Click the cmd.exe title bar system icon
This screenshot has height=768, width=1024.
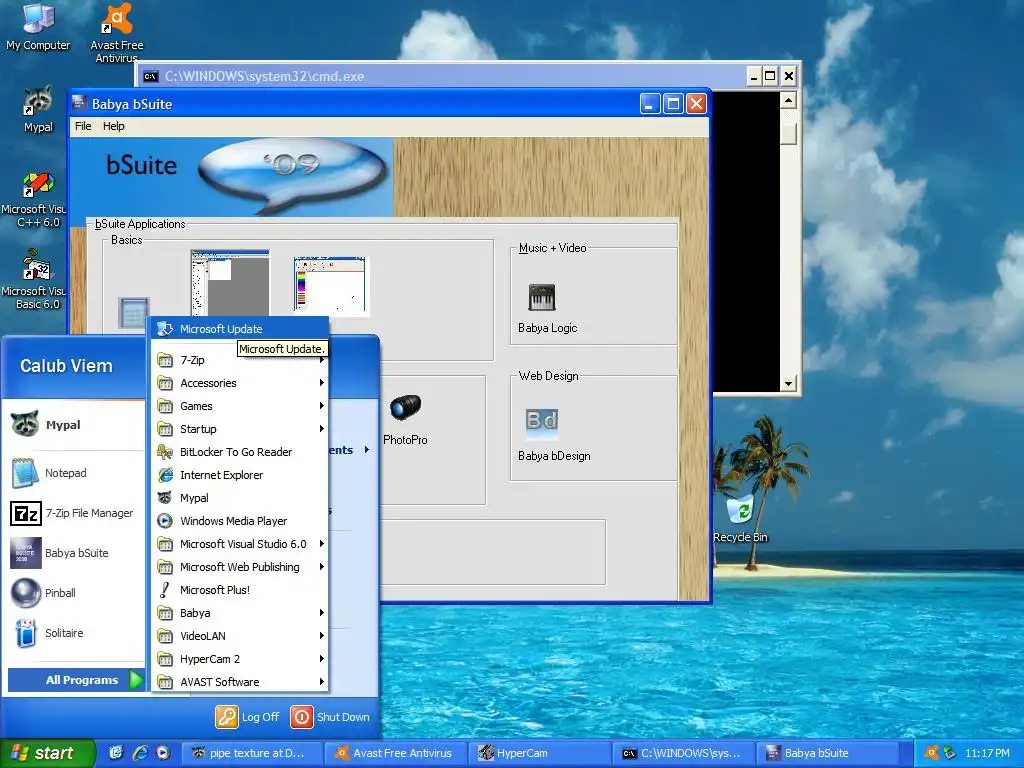pyautogui.click(x=150, y=76)
